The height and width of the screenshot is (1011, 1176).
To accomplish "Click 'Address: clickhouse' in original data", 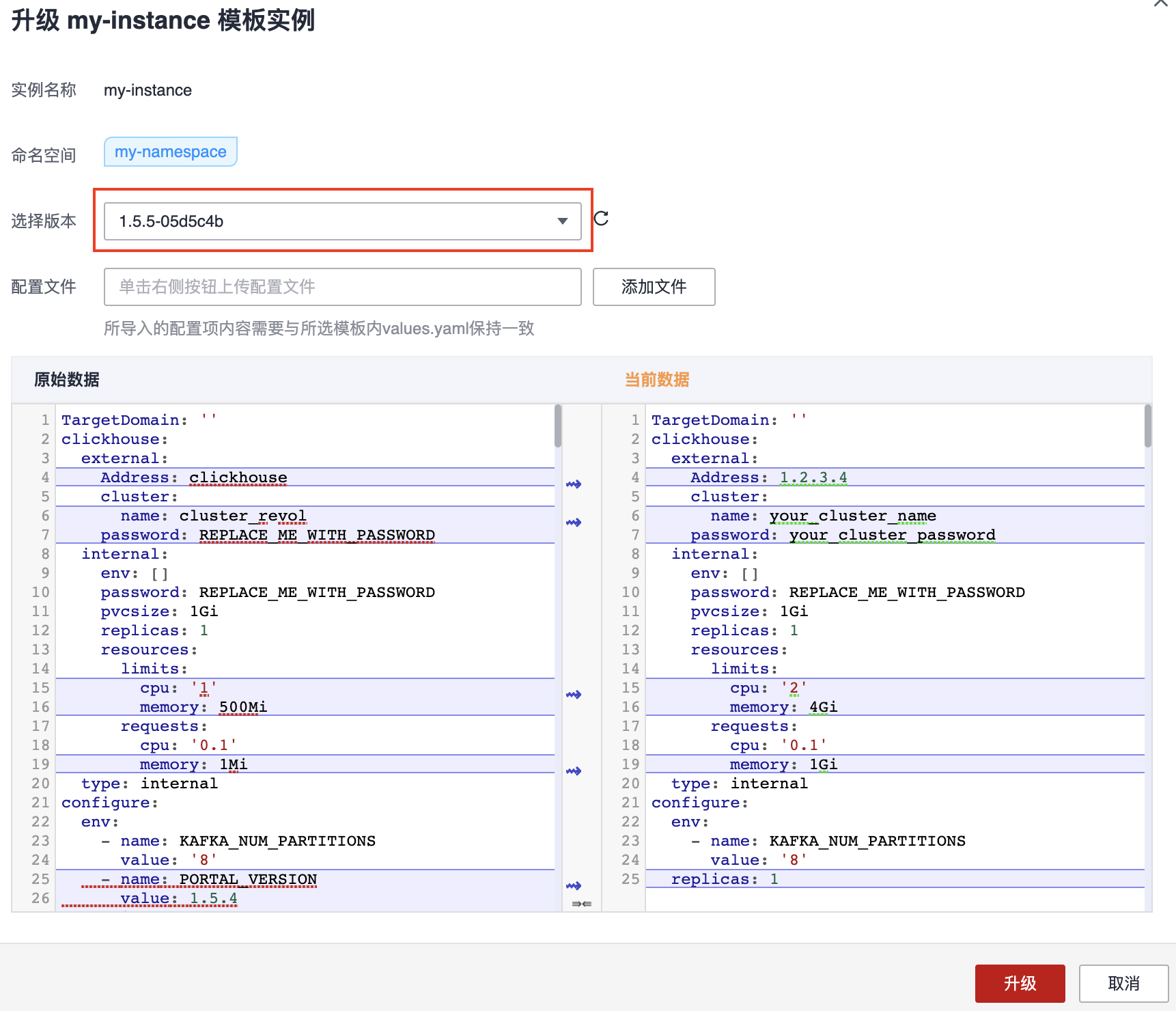I will coord(194,477).
